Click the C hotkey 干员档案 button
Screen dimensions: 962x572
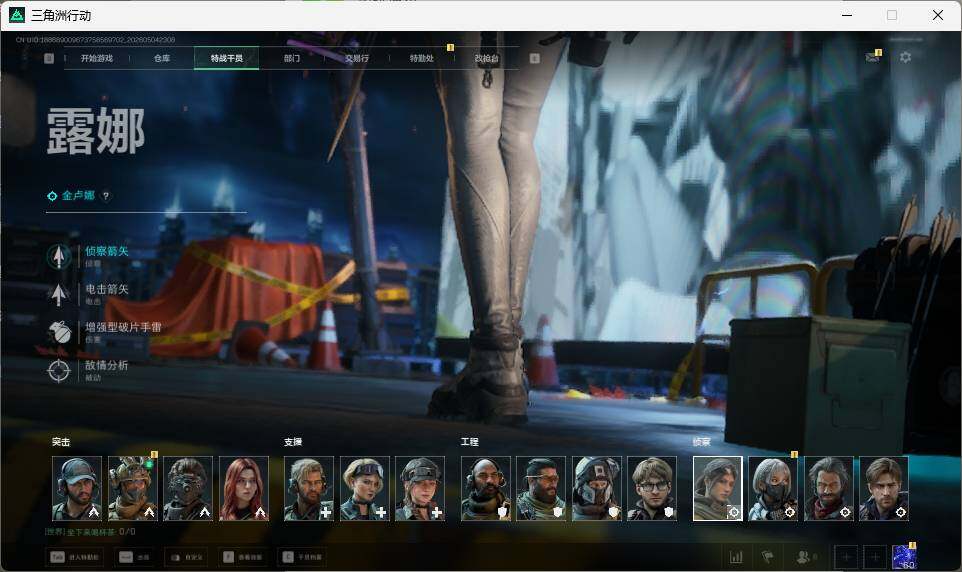click(x=302, y=557)
